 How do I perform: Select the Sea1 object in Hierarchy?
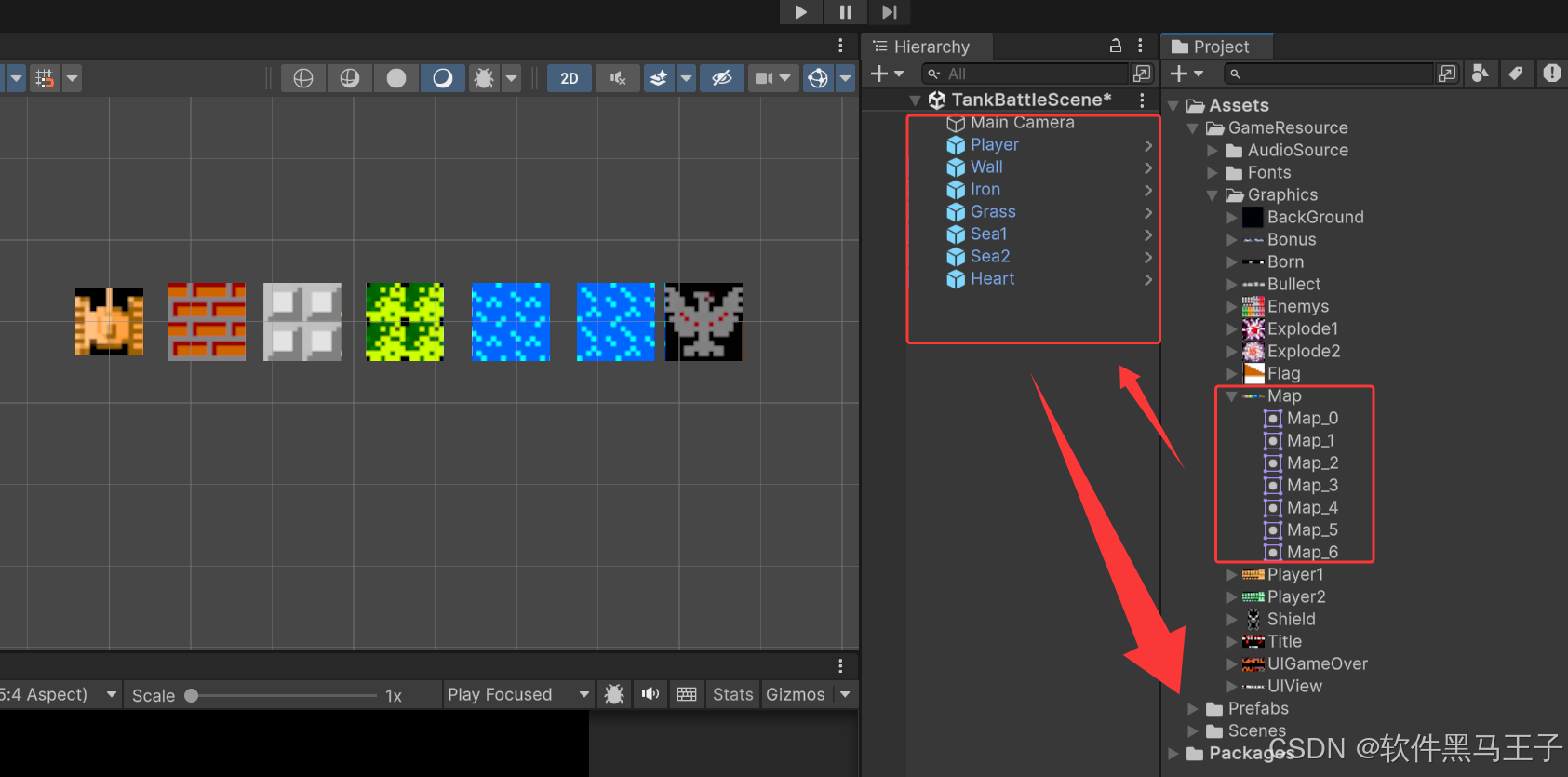click(988, 234)
